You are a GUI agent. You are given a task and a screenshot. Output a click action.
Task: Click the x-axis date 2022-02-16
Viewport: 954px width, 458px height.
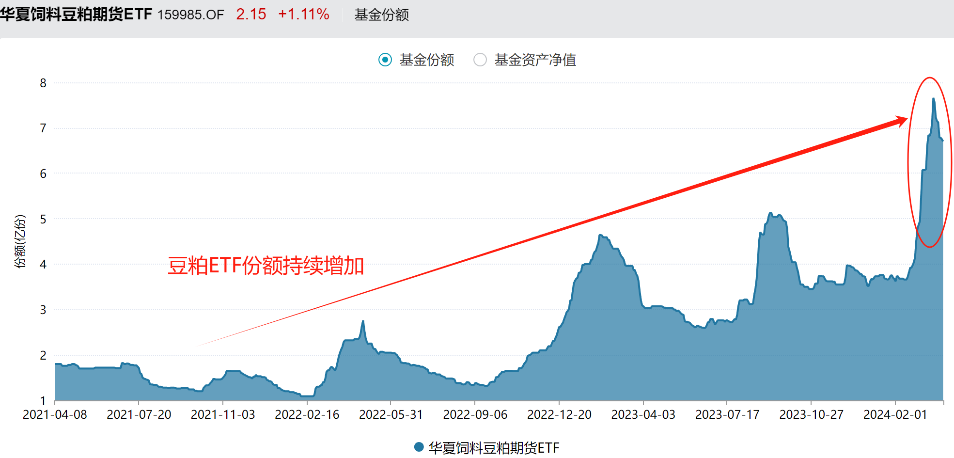307,414
